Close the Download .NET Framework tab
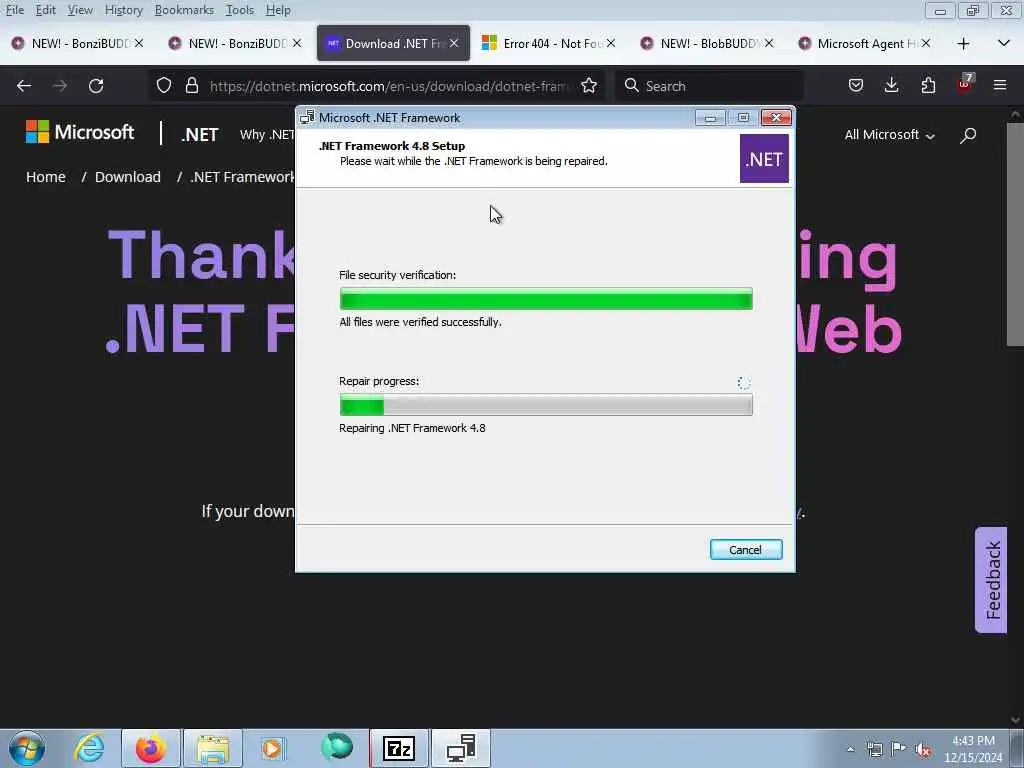 [454, 43]
